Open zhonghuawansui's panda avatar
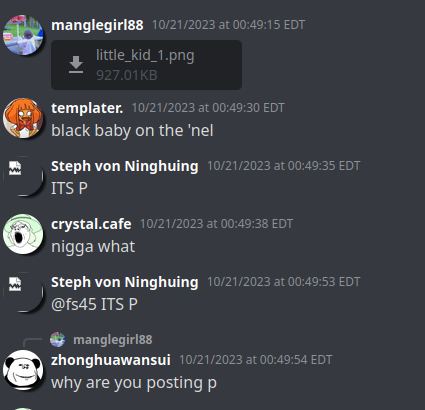Image resolution: width=425 pixels, height=410 pixels. point(23,370)
